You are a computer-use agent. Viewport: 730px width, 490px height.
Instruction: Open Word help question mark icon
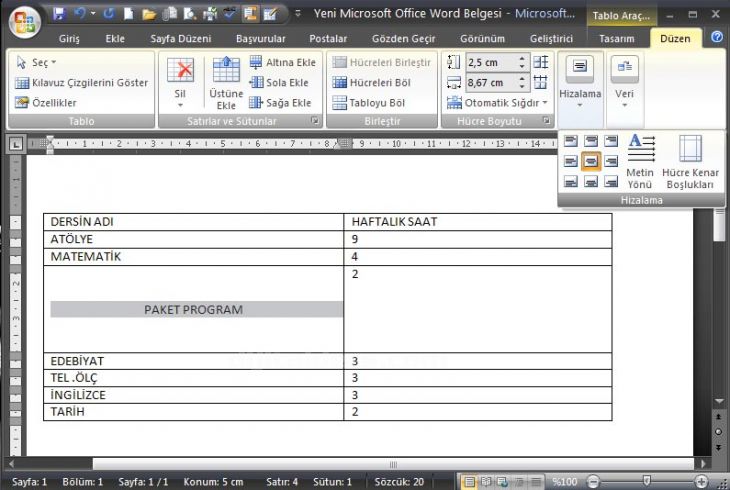[717, 37]
